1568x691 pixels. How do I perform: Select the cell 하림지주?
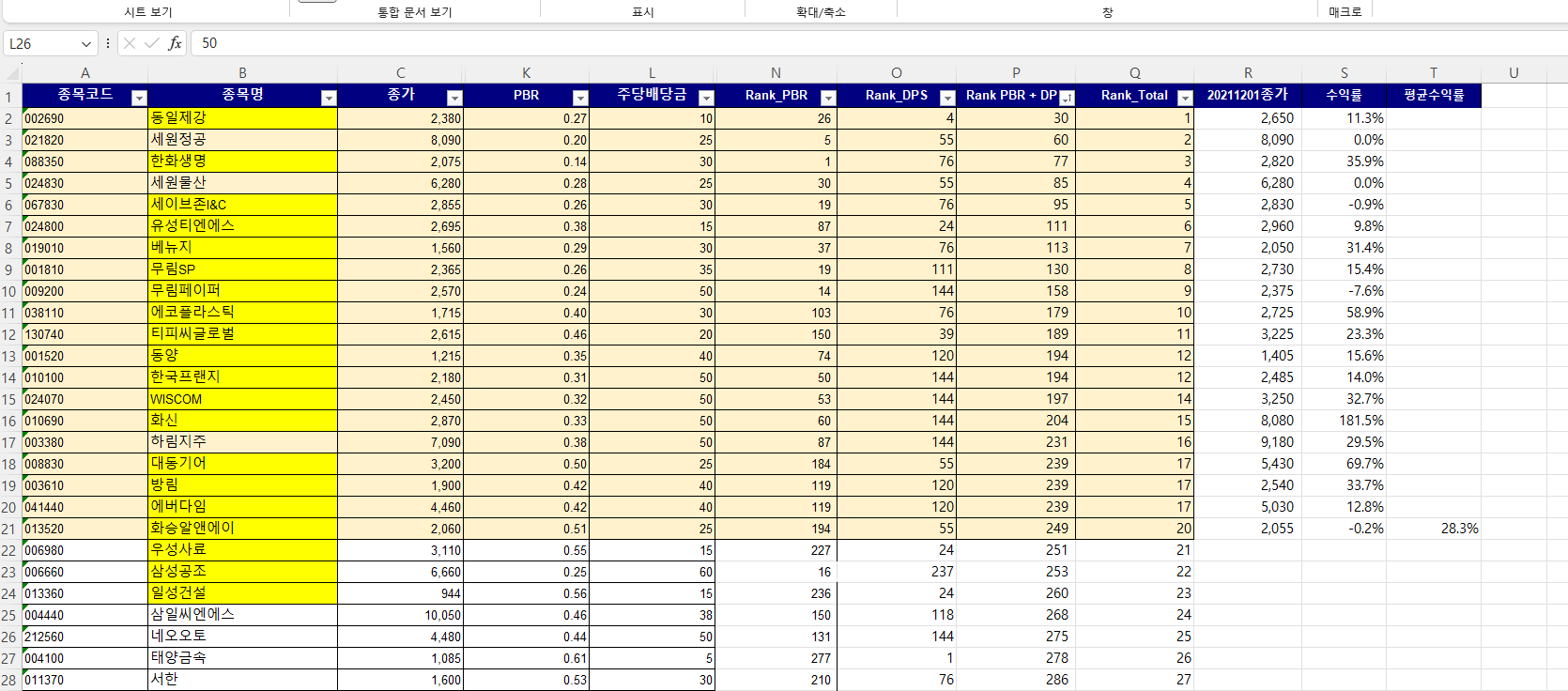pyautogui.click(x=242, y=442)
